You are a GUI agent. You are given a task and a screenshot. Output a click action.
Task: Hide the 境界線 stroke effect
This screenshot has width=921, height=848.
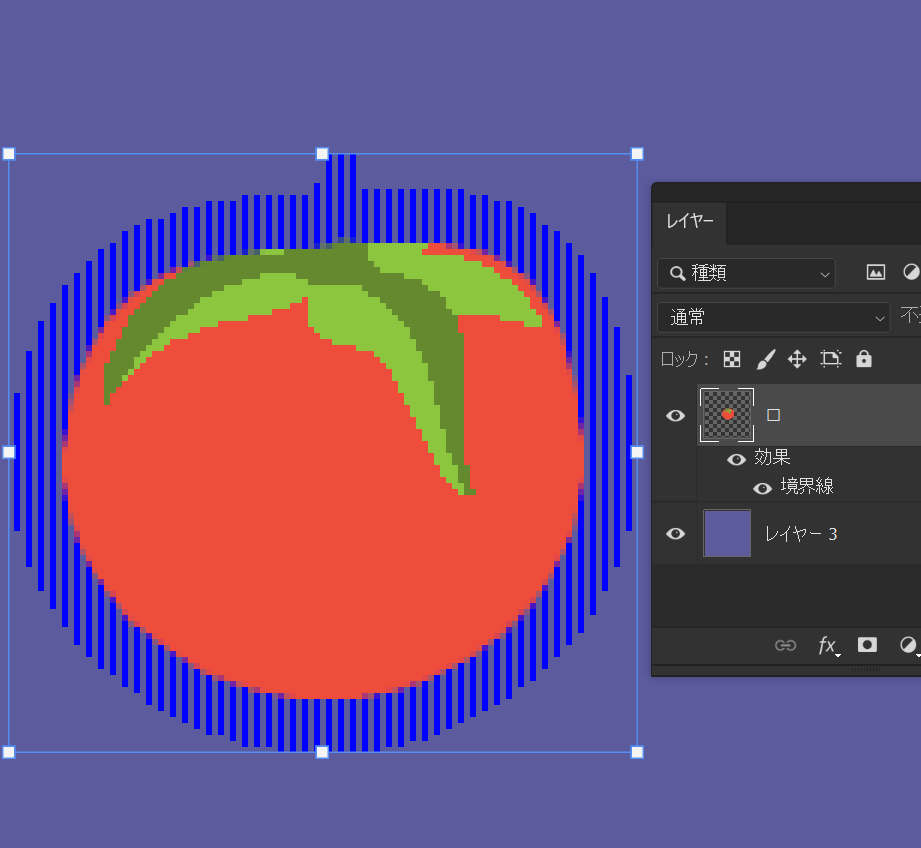(x=762, y=488)
